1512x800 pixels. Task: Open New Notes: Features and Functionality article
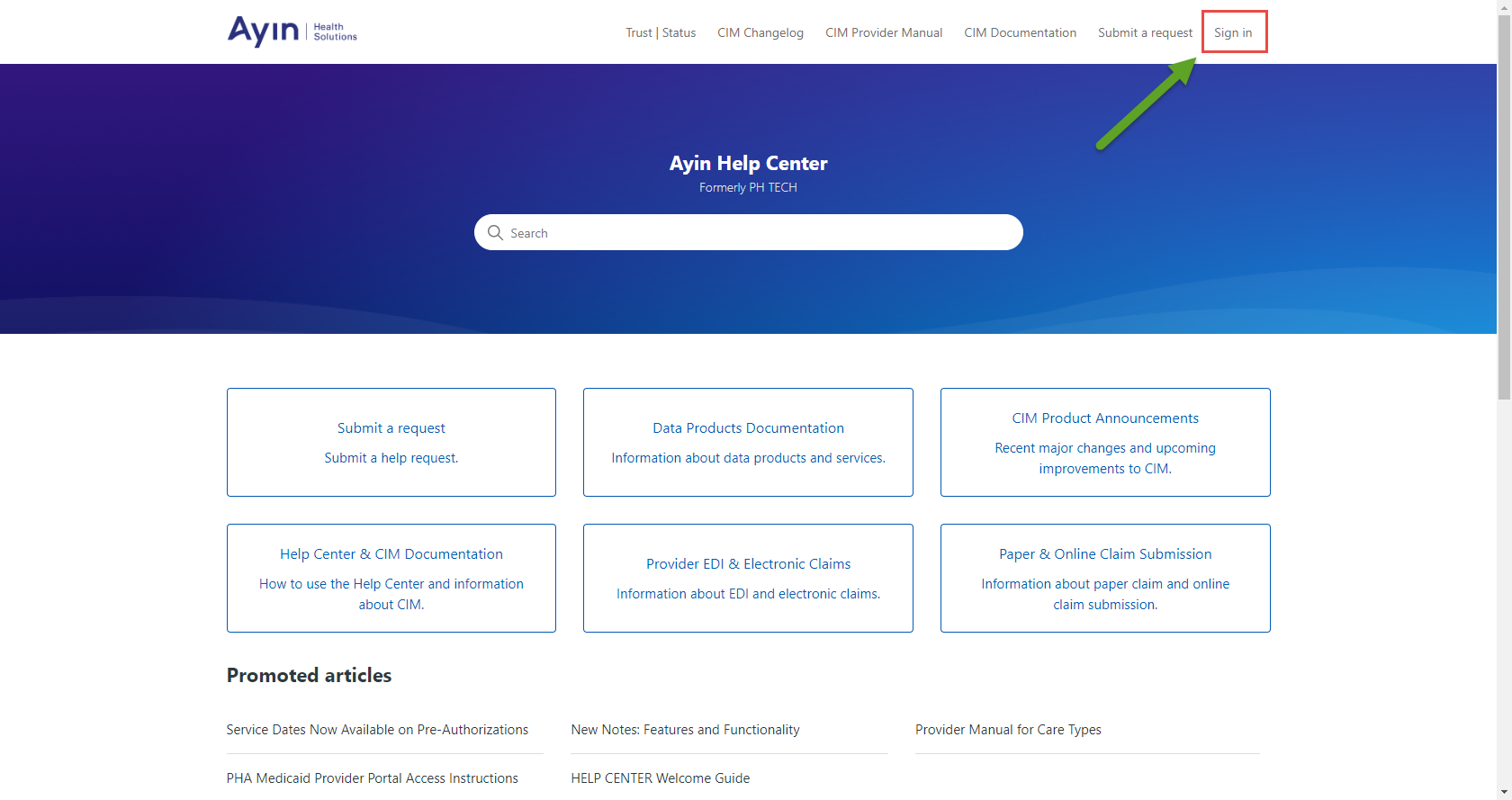pos(685,730)
